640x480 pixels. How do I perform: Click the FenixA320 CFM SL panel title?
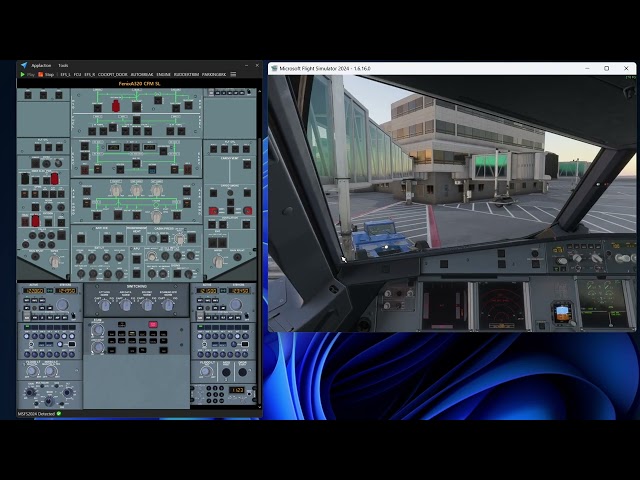click(139, 84)
